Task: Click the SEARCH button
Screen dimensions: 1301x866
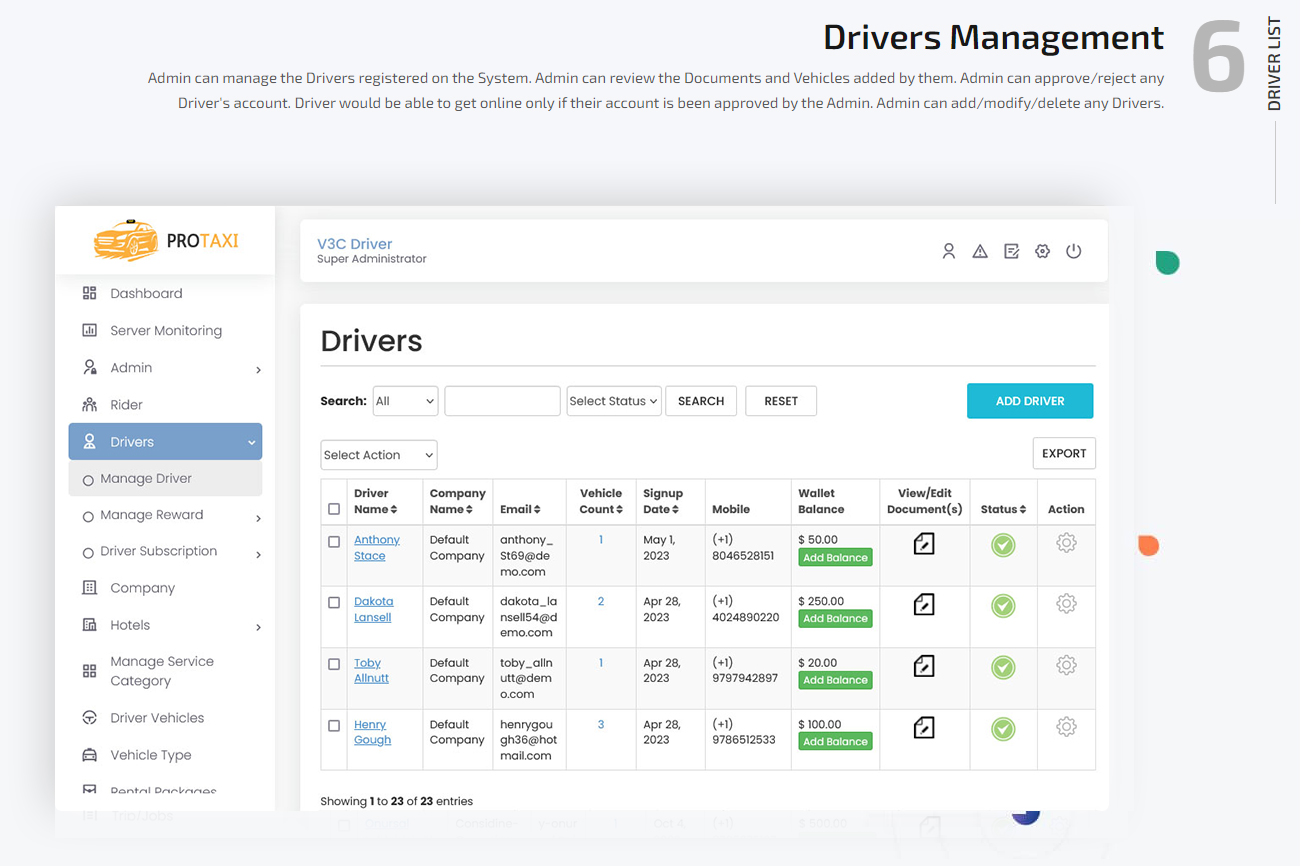Action: [701, 401]
